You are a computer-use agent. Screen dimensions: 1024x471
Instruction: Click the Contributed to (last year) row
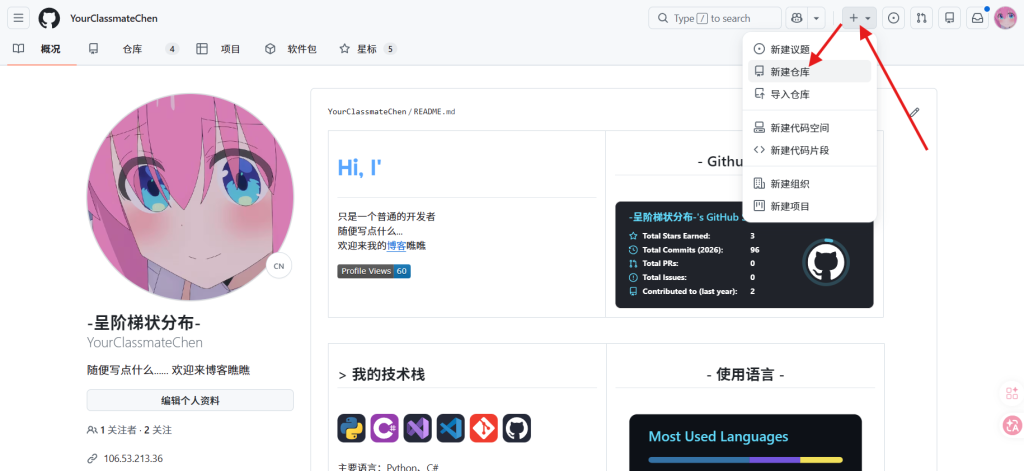pos(692,291)
